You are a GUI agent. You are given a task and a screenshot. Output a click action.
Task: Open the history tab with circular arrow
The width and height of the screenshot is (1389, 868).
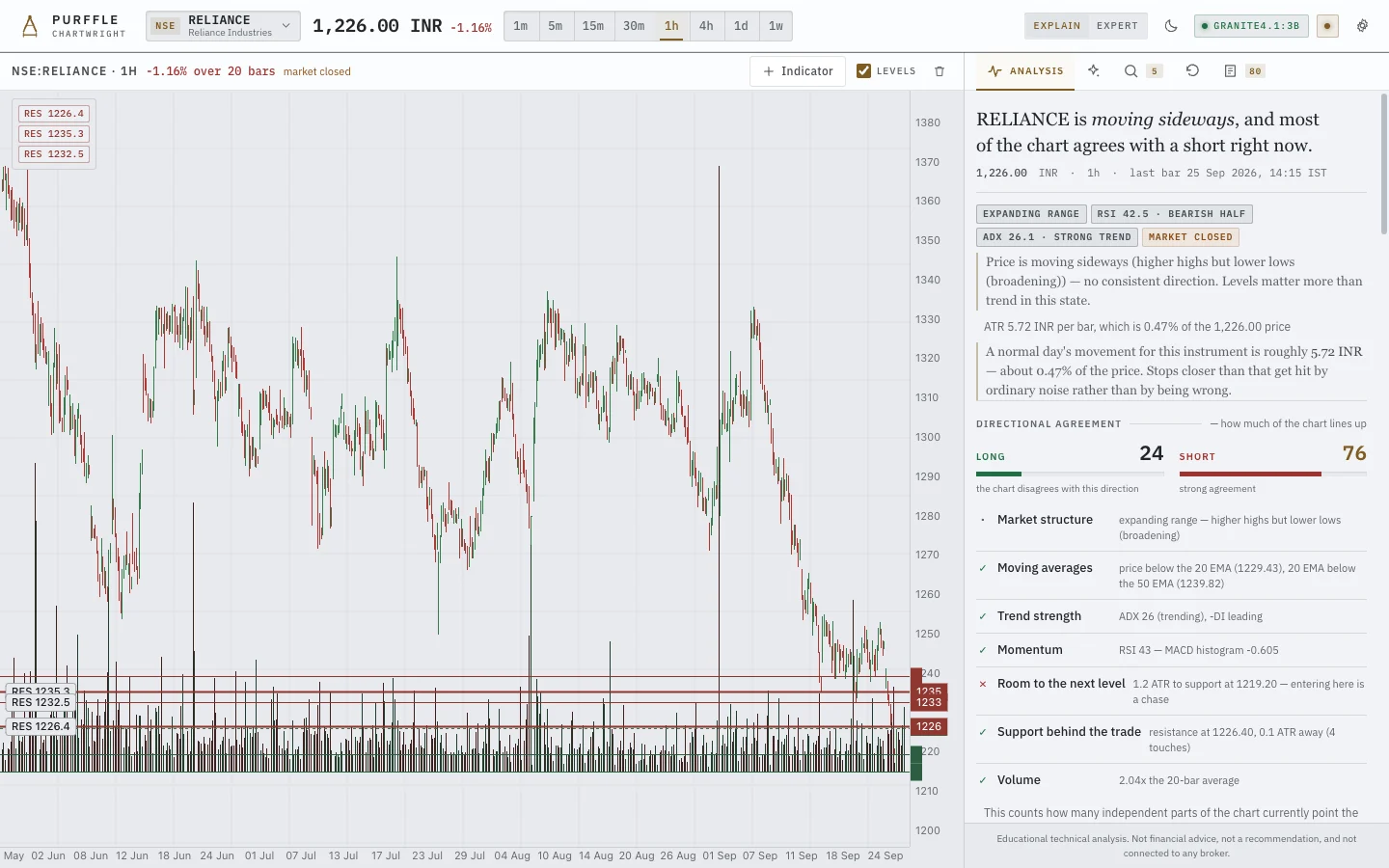click(1192, 70)
